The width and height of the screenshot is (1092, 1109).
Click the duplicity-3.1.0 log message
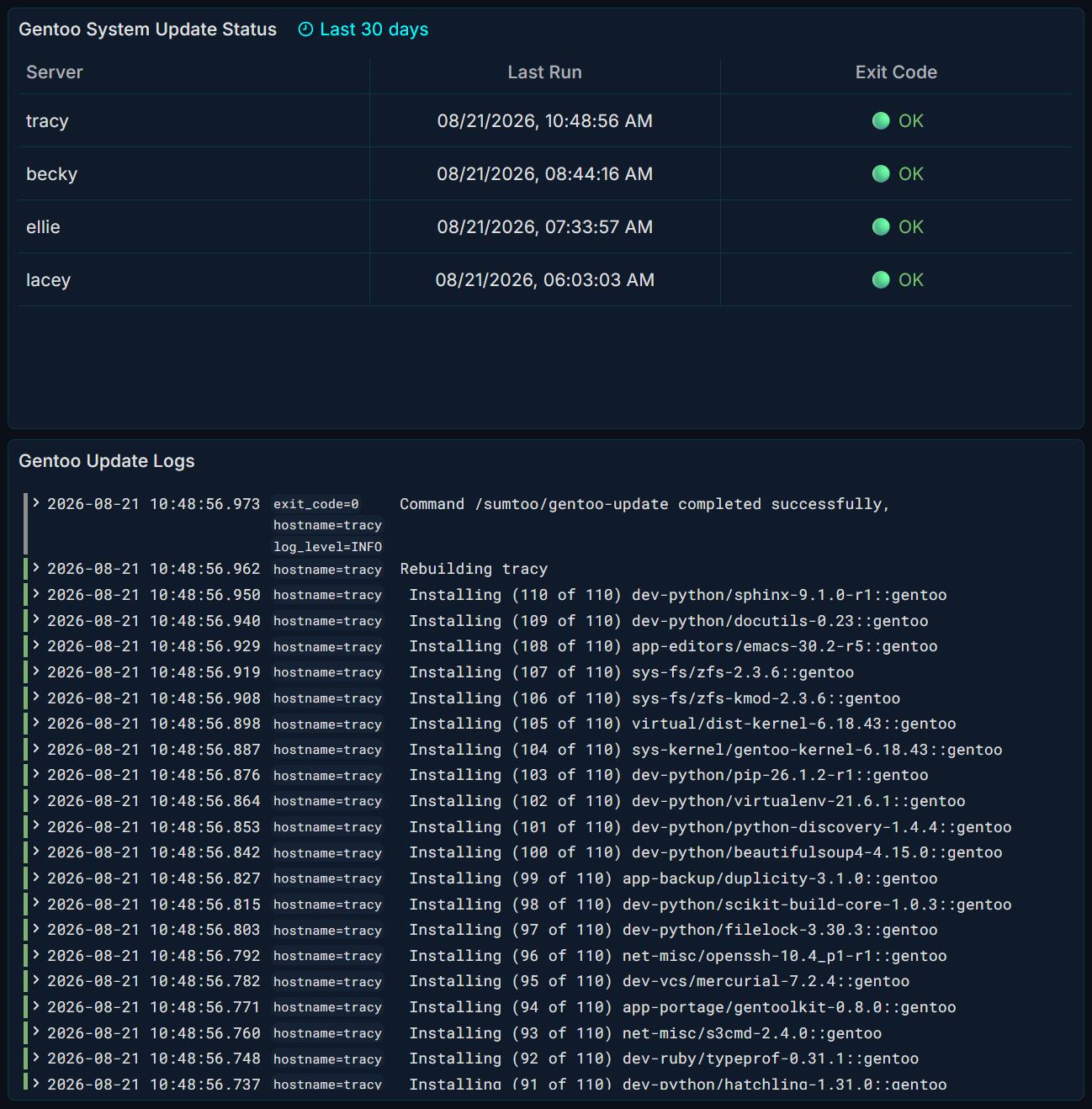[673, 878]
